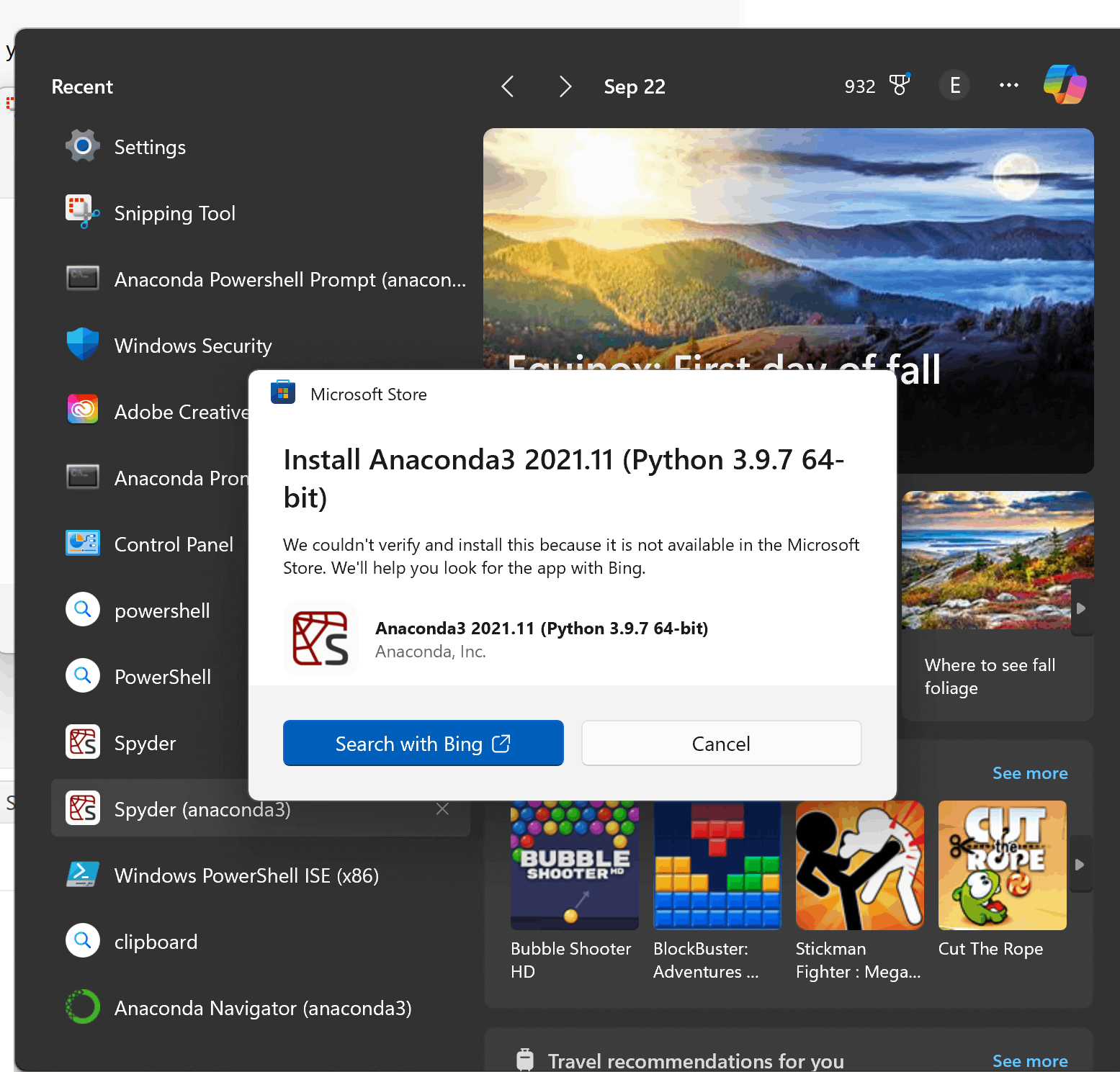Go to previous day with left chevron
This screenshot has height=1072, width=1120.
pyautogui.click(x=508, y=86)
